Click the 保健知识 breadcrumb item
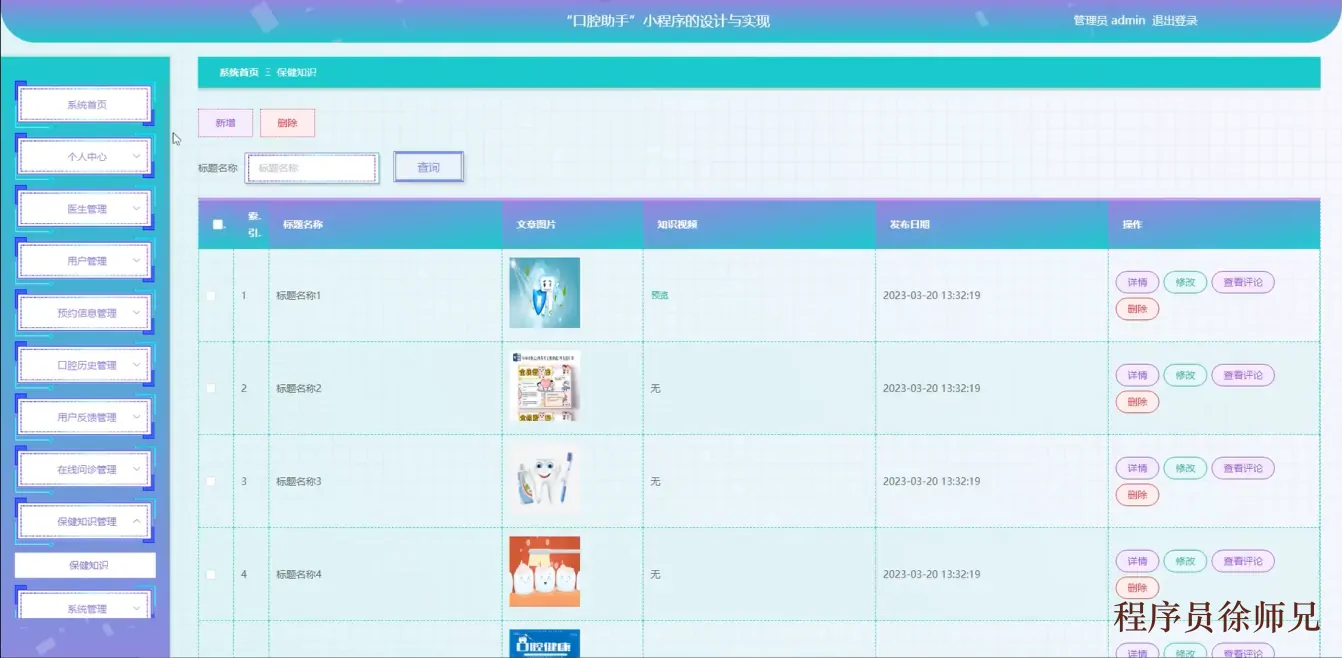The image size is (1342, 658). click(x=296, y=72)
